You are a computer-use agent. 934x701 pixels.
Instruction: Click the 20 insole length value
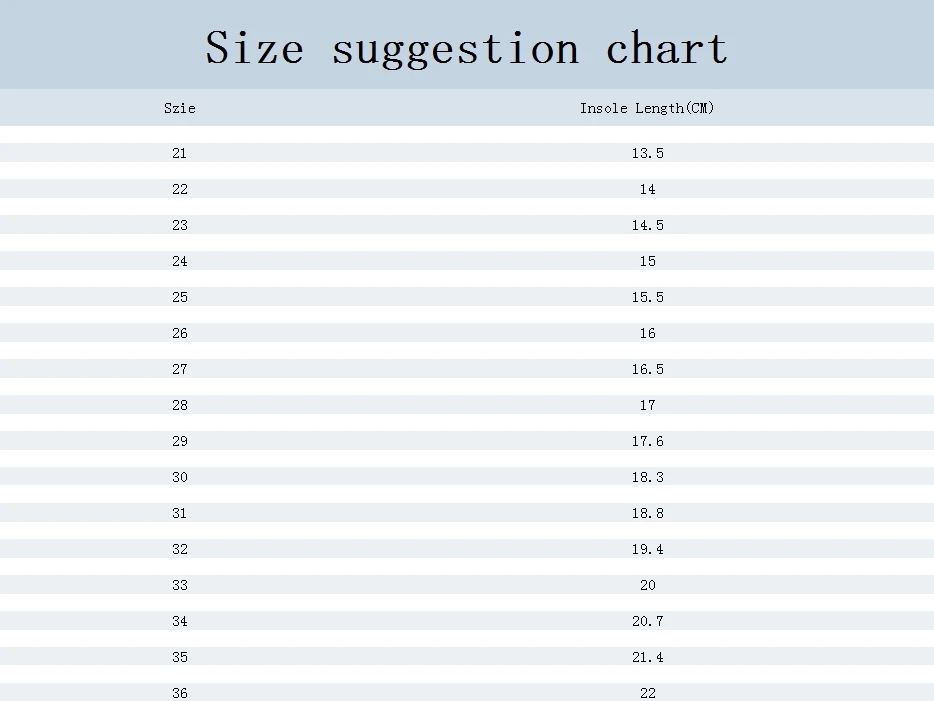[x=647, y=585]
